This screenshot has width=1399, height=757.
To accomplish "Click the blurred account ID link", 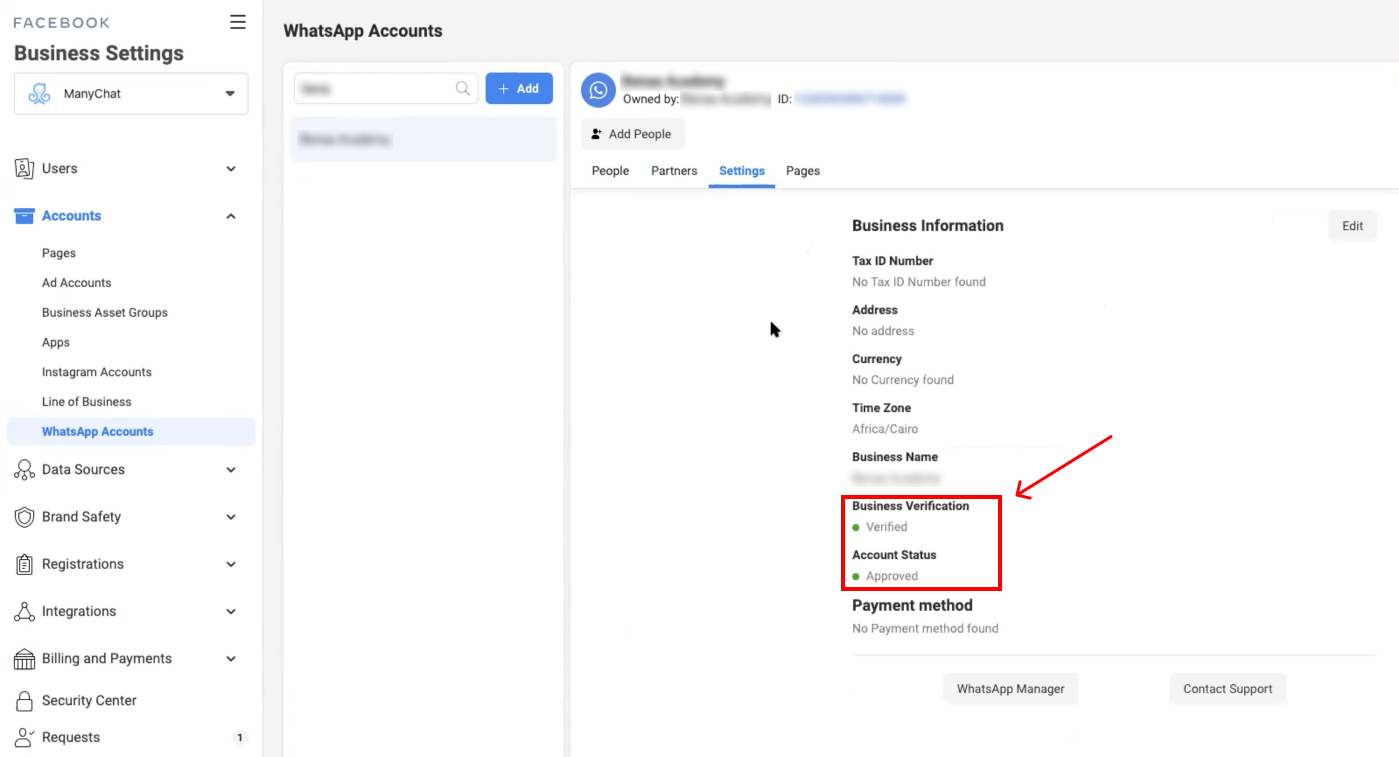I will pyautogui.click(x=851, y=99).
